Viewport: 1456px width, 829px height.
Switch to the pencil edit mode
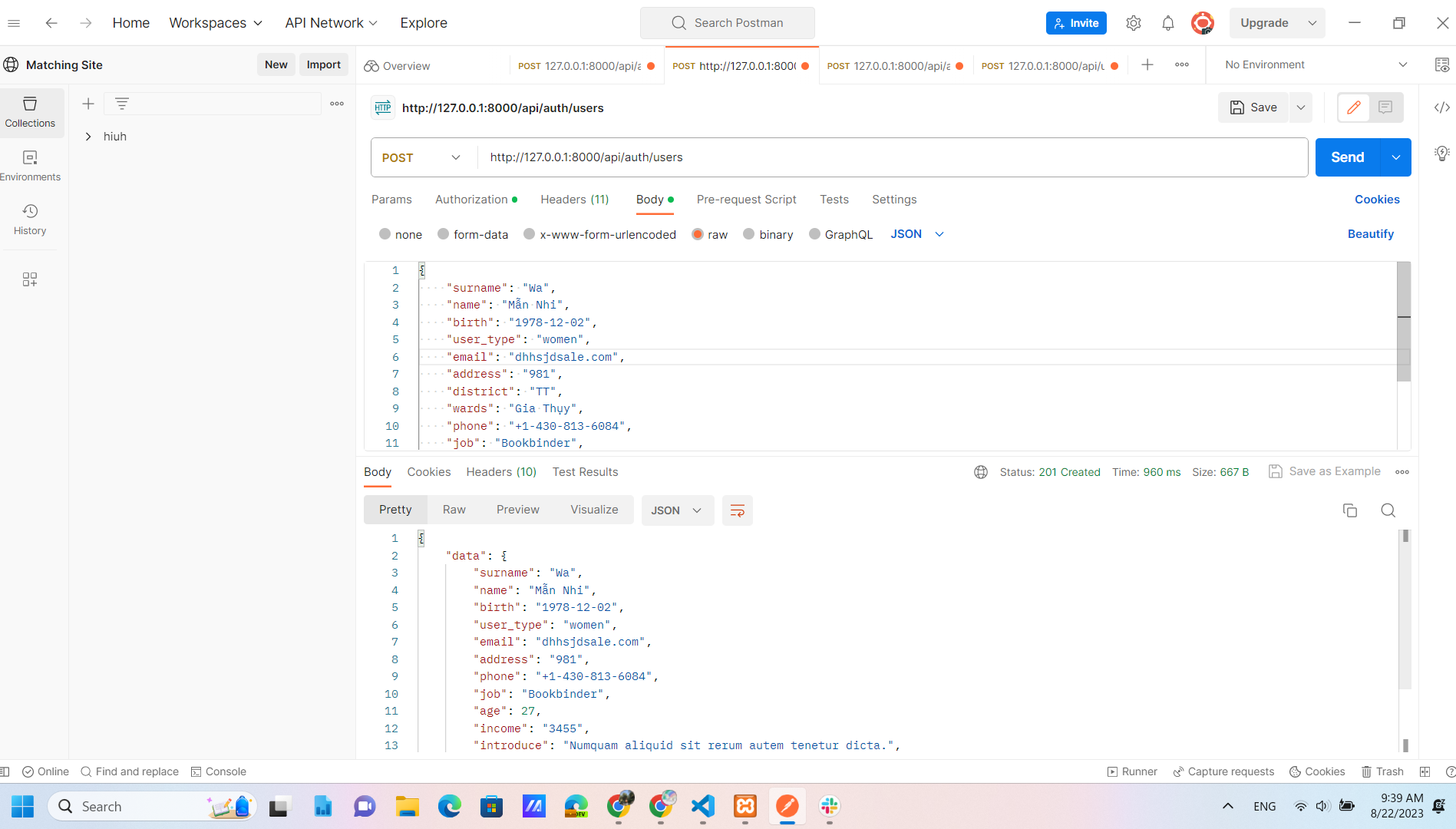click(x=1354, y=107)
